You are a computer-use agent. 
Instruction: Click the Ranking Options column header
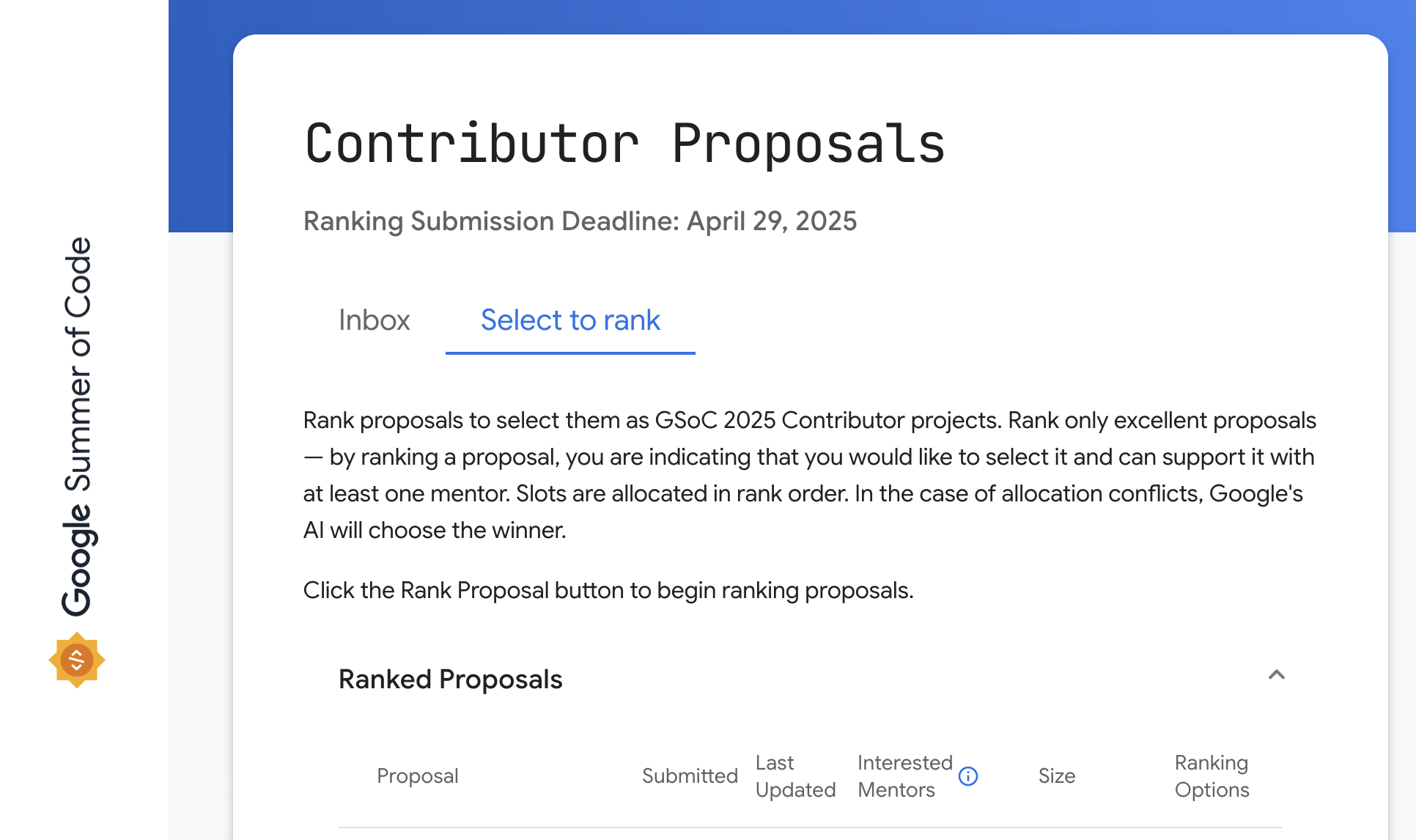pos(1212,776)
